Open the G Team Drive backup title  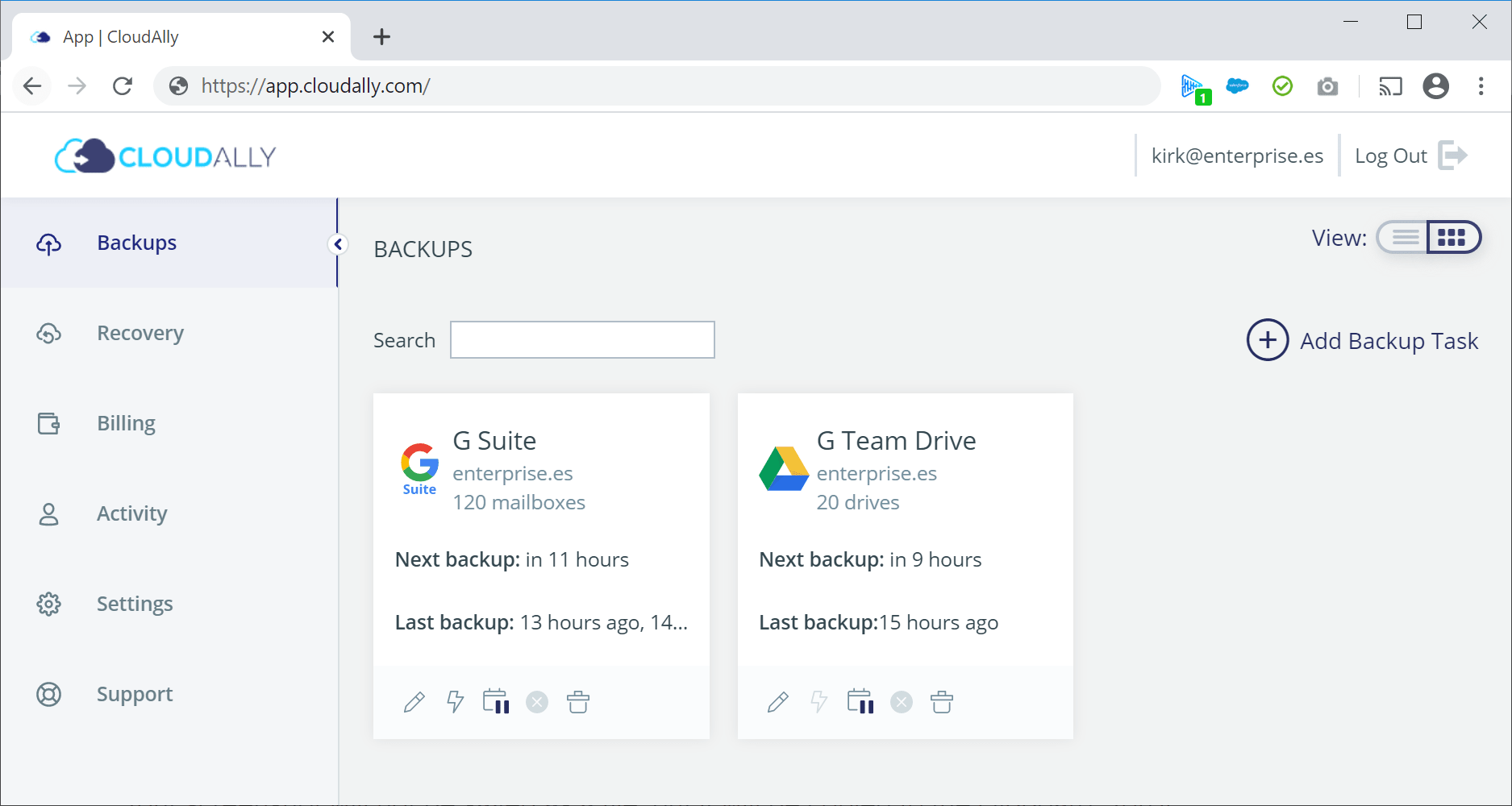[896, 441]
